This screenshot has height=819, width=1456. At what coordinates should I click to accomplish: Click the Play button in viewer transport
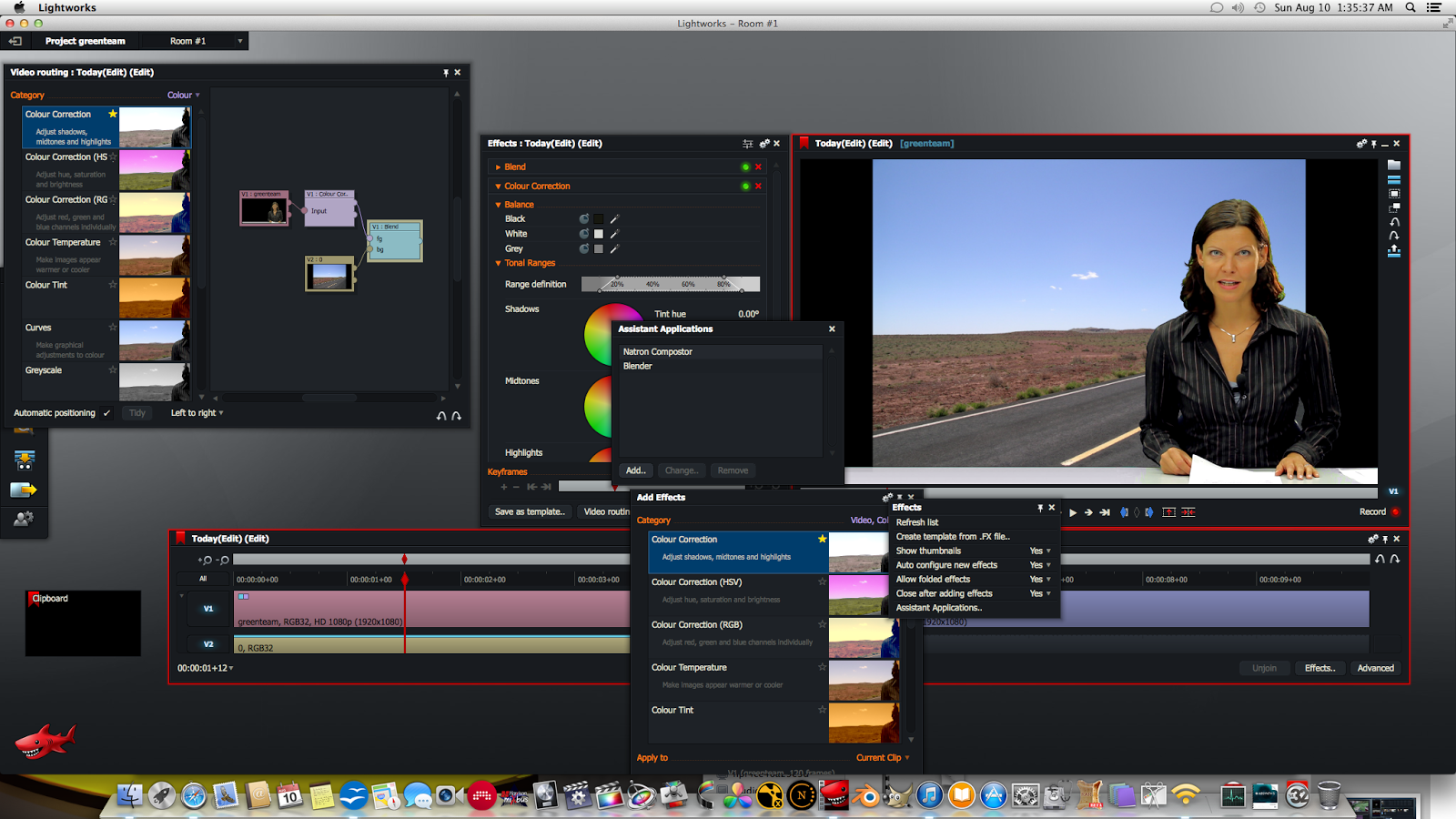[1073, 512]
